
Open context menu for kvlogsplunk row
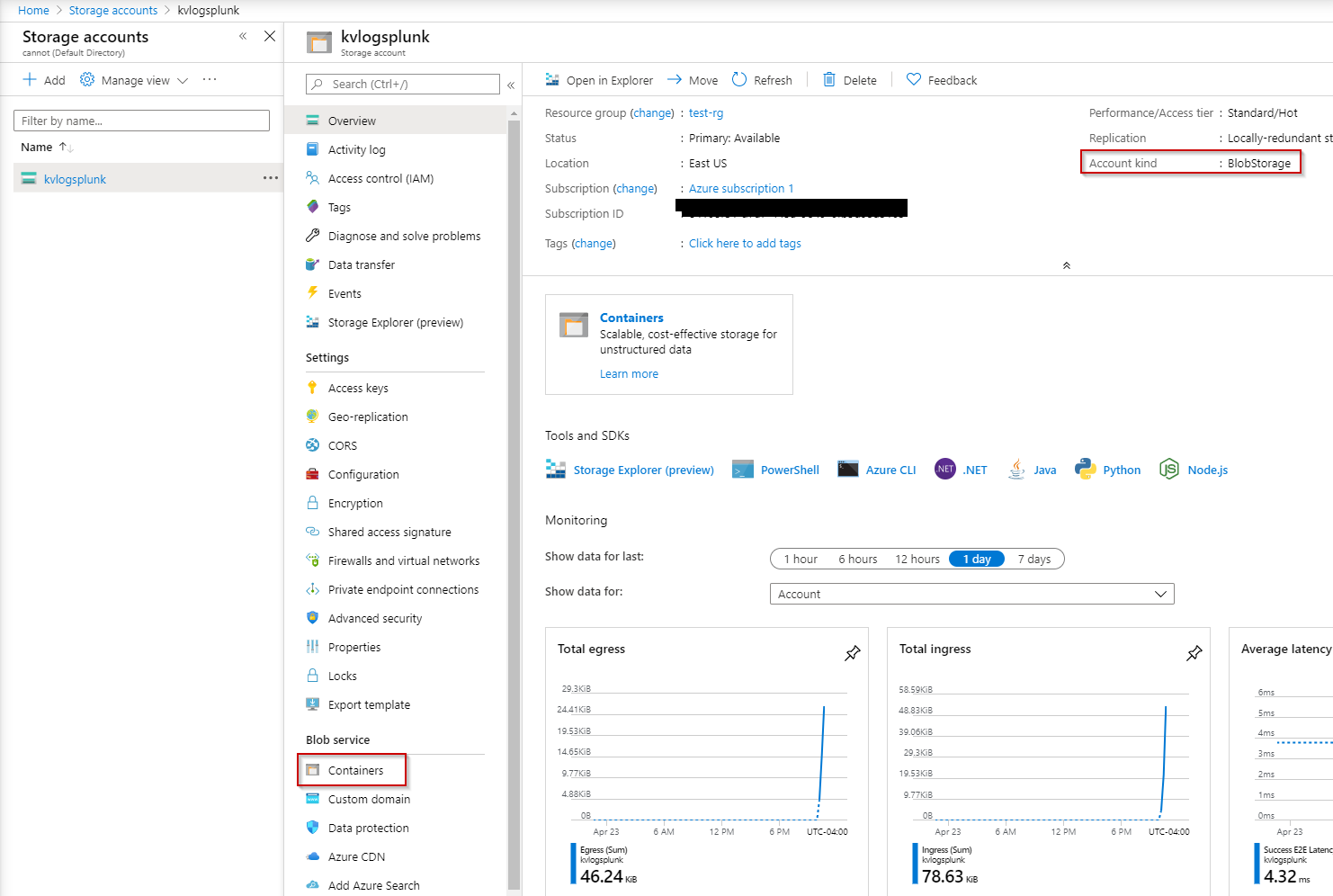(271, 178)
